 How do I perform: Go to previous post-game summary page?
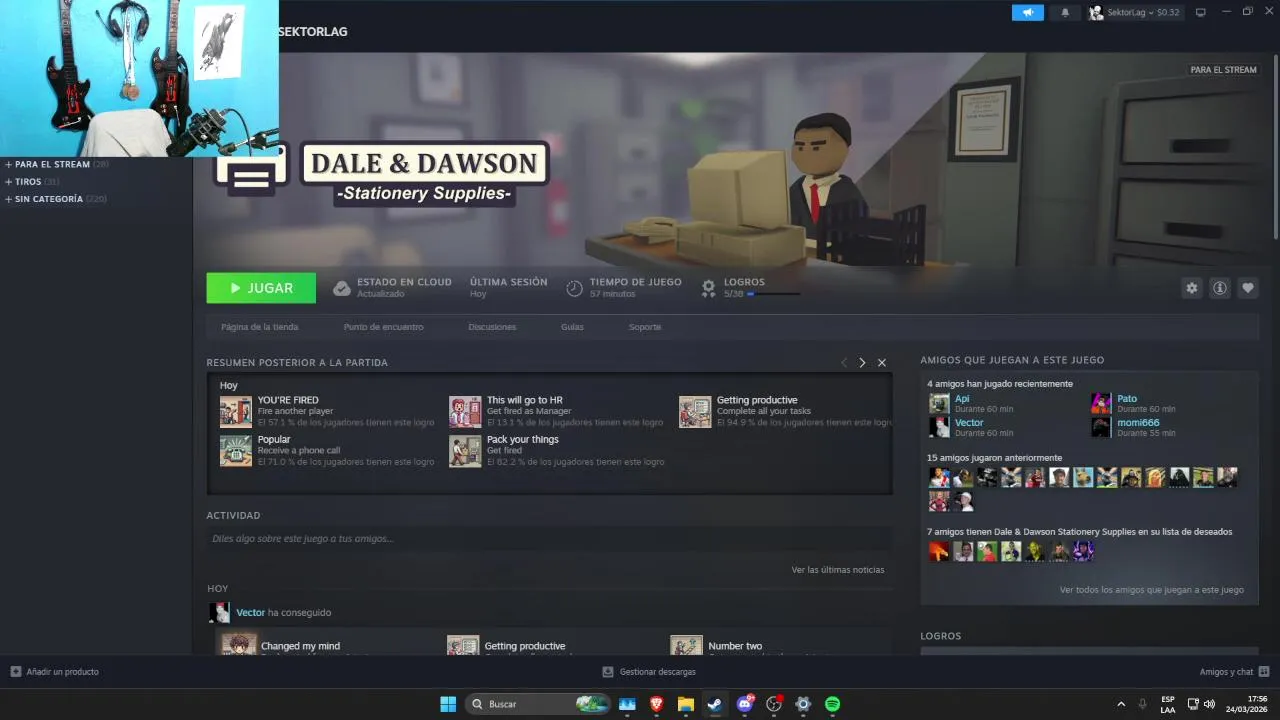tap(843, 362)
